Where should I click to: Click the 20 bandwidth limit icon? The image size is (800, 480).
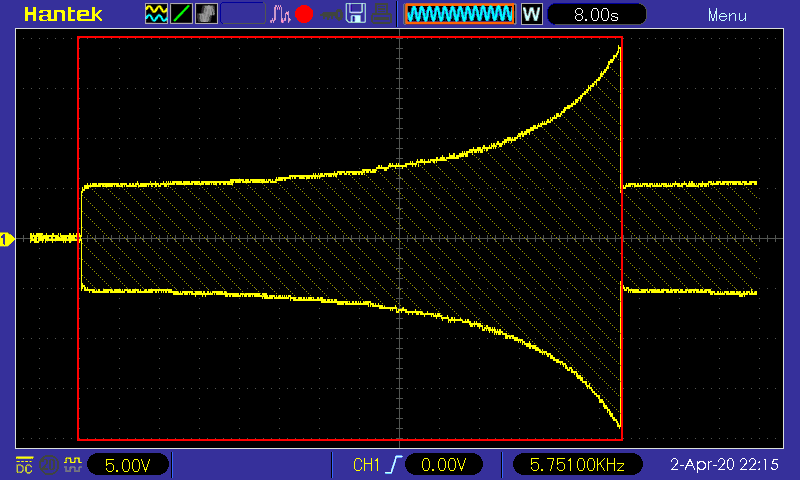[x=48, y=465]
